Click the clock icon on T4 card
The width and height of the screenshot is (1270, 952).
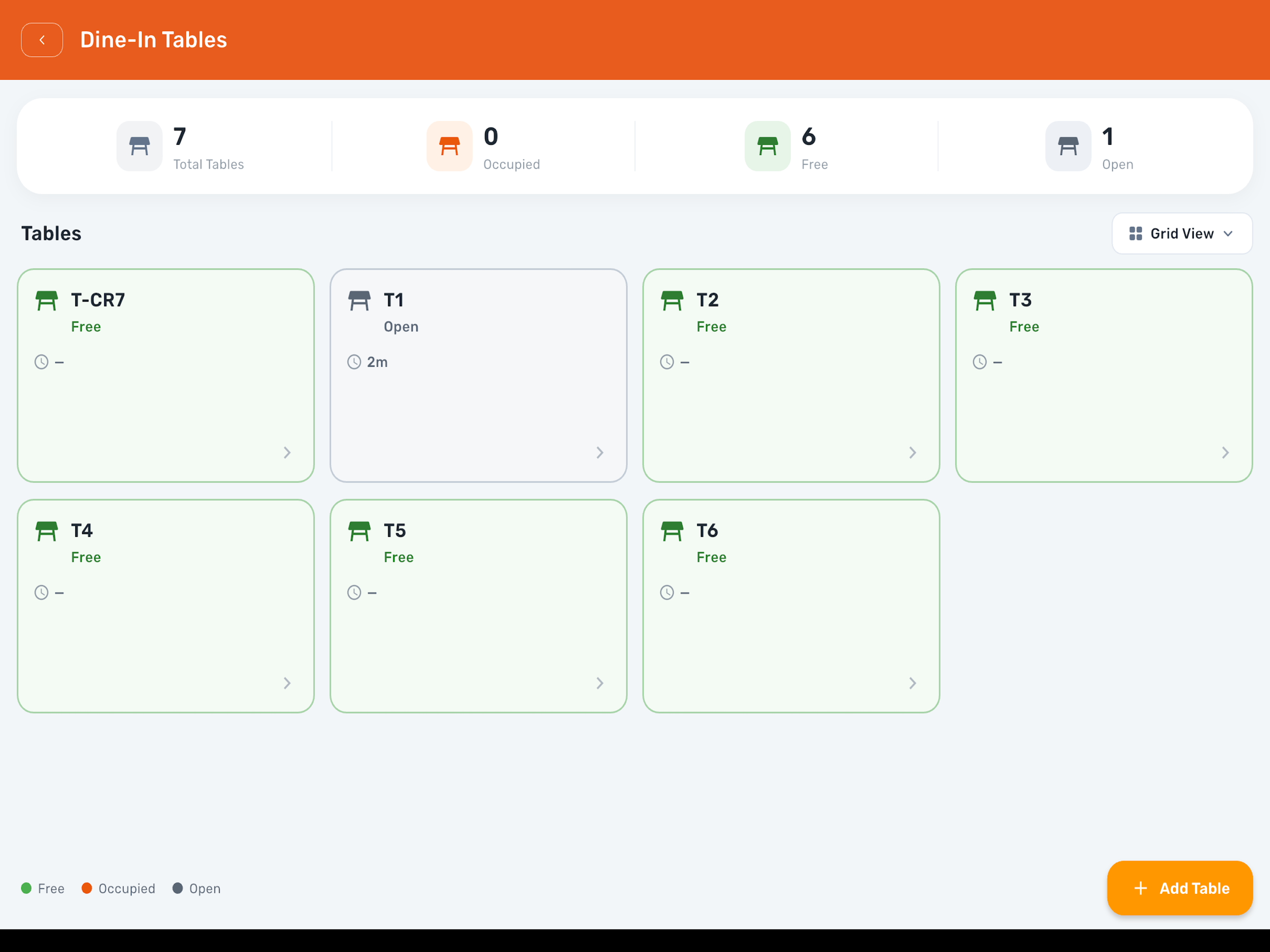(42, 593)
